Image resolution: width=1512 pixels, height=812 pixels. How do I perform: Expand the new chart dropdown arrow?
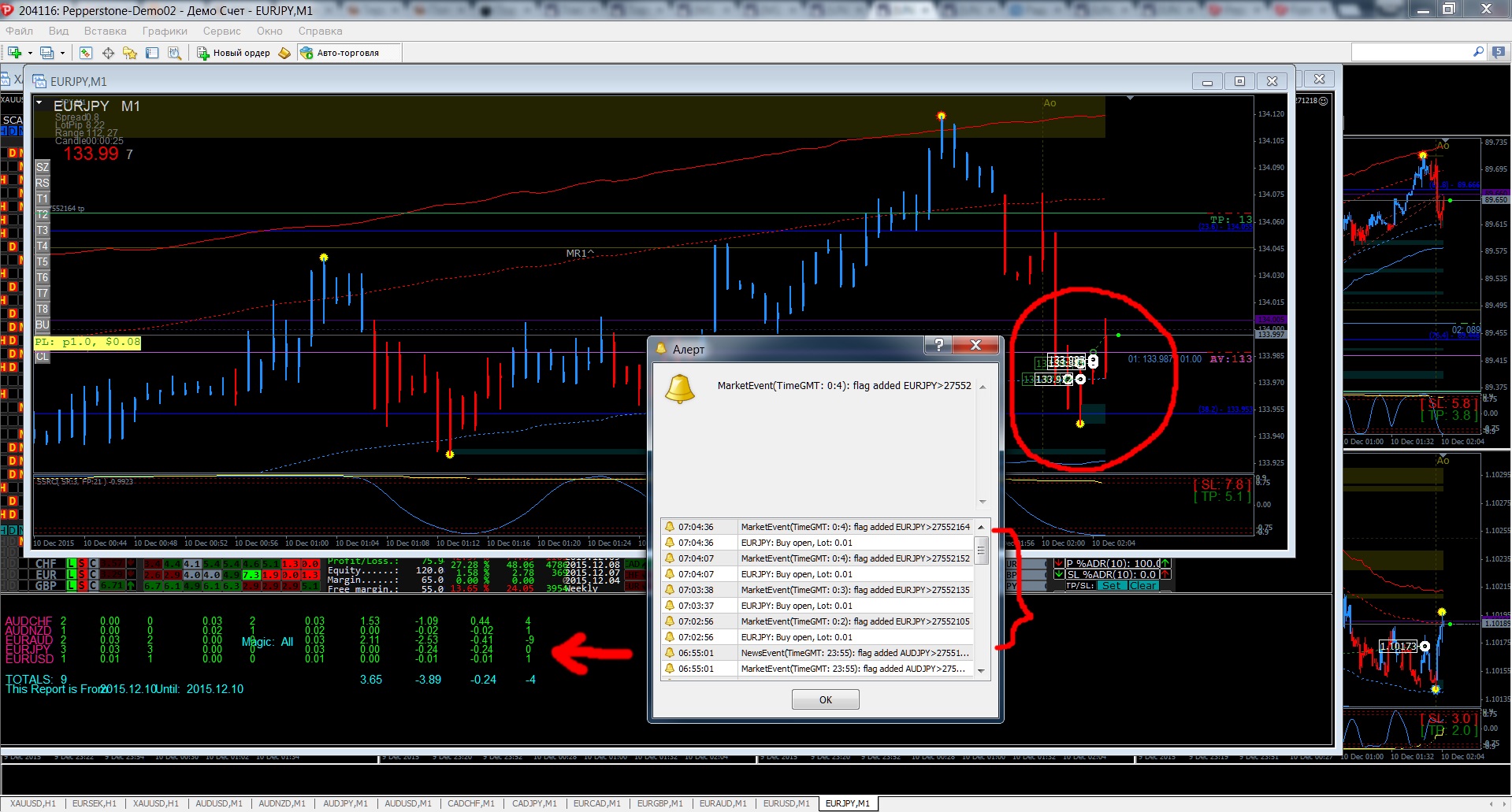click(x=30, y=54)
